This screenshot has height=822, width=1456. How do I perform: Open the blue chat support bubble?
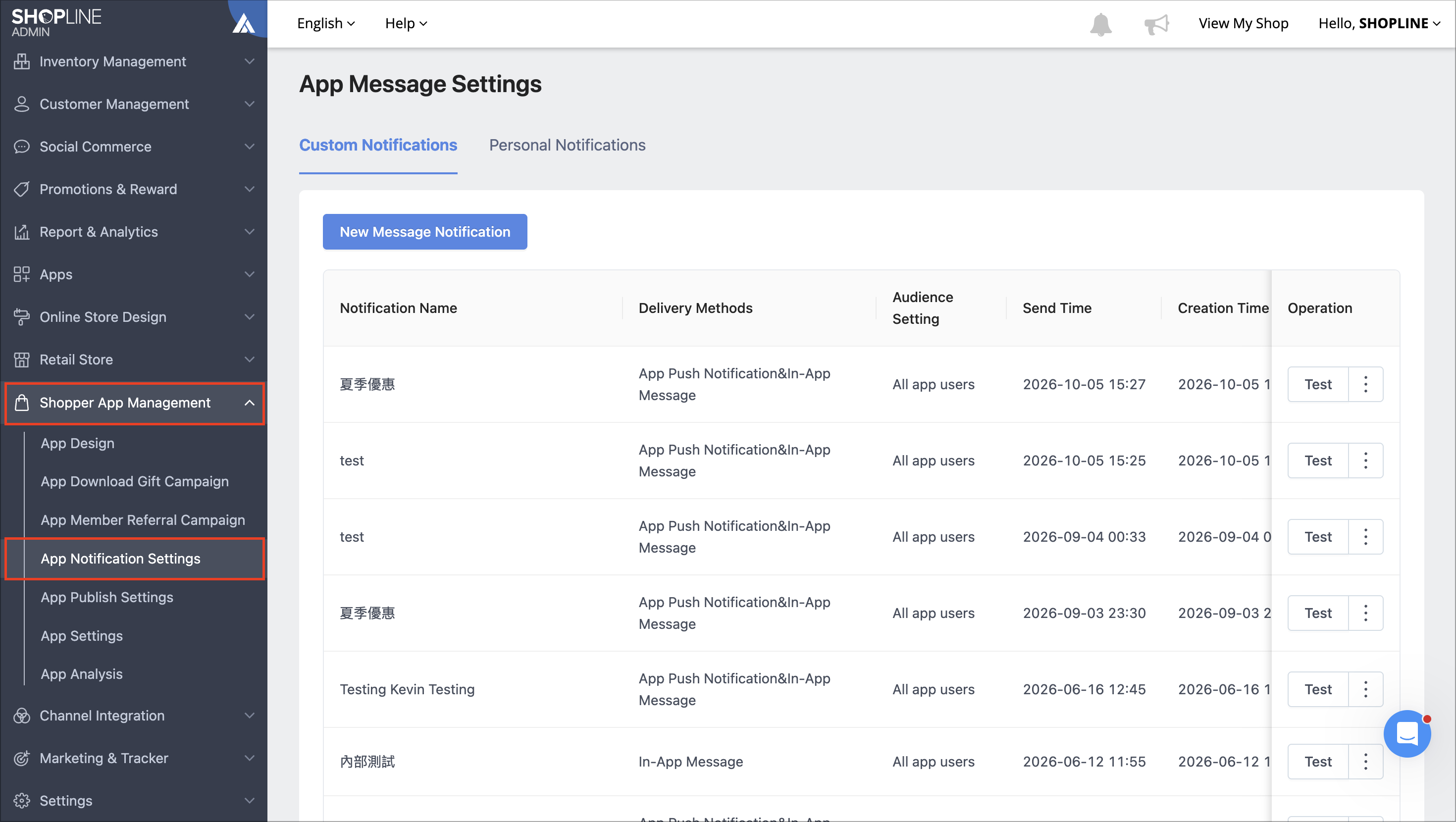coord(1407,733)
